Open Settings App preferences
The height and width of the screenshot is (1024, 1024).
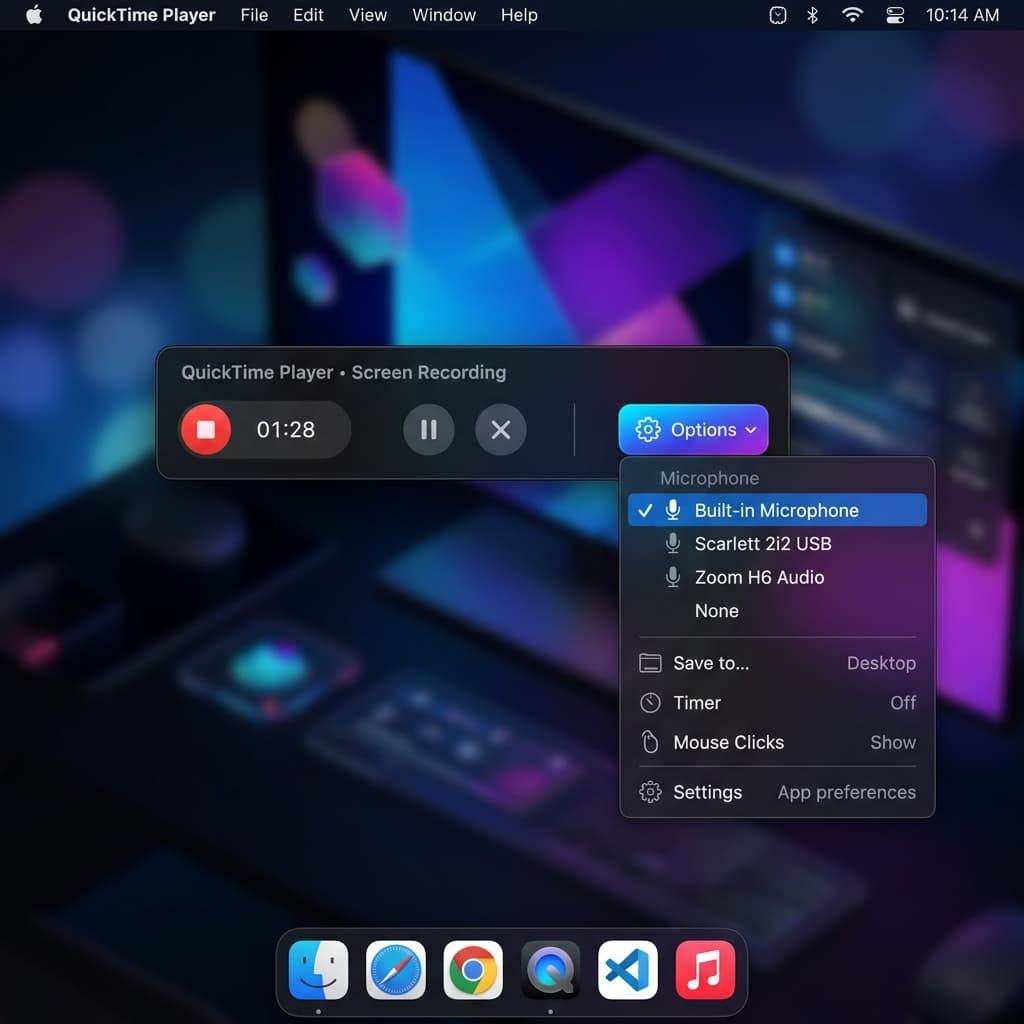pos(708,792)
